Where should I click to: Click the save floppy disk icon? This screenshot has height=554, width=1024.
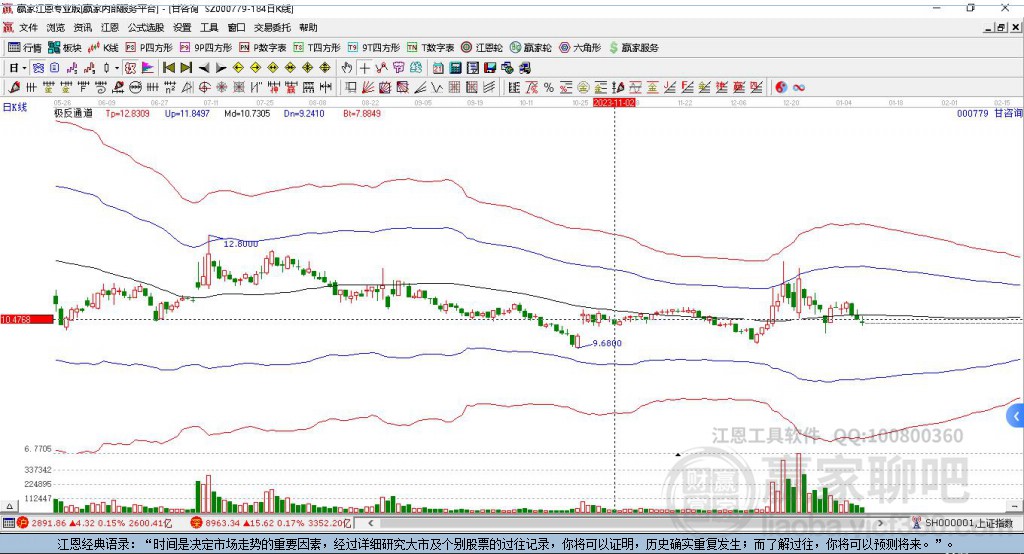pyautogui.click(x=490, y=68)
